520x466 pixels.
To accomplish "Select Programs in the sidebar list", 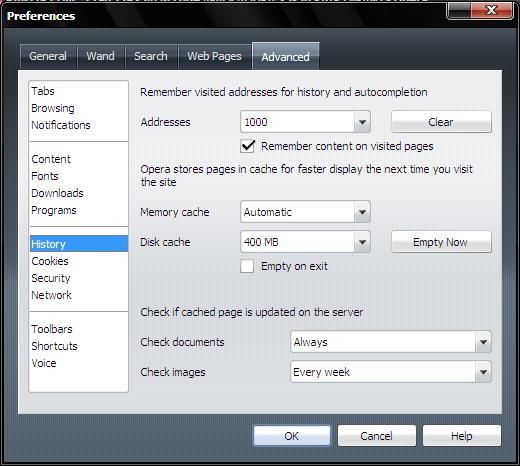I will click(79, 210).
